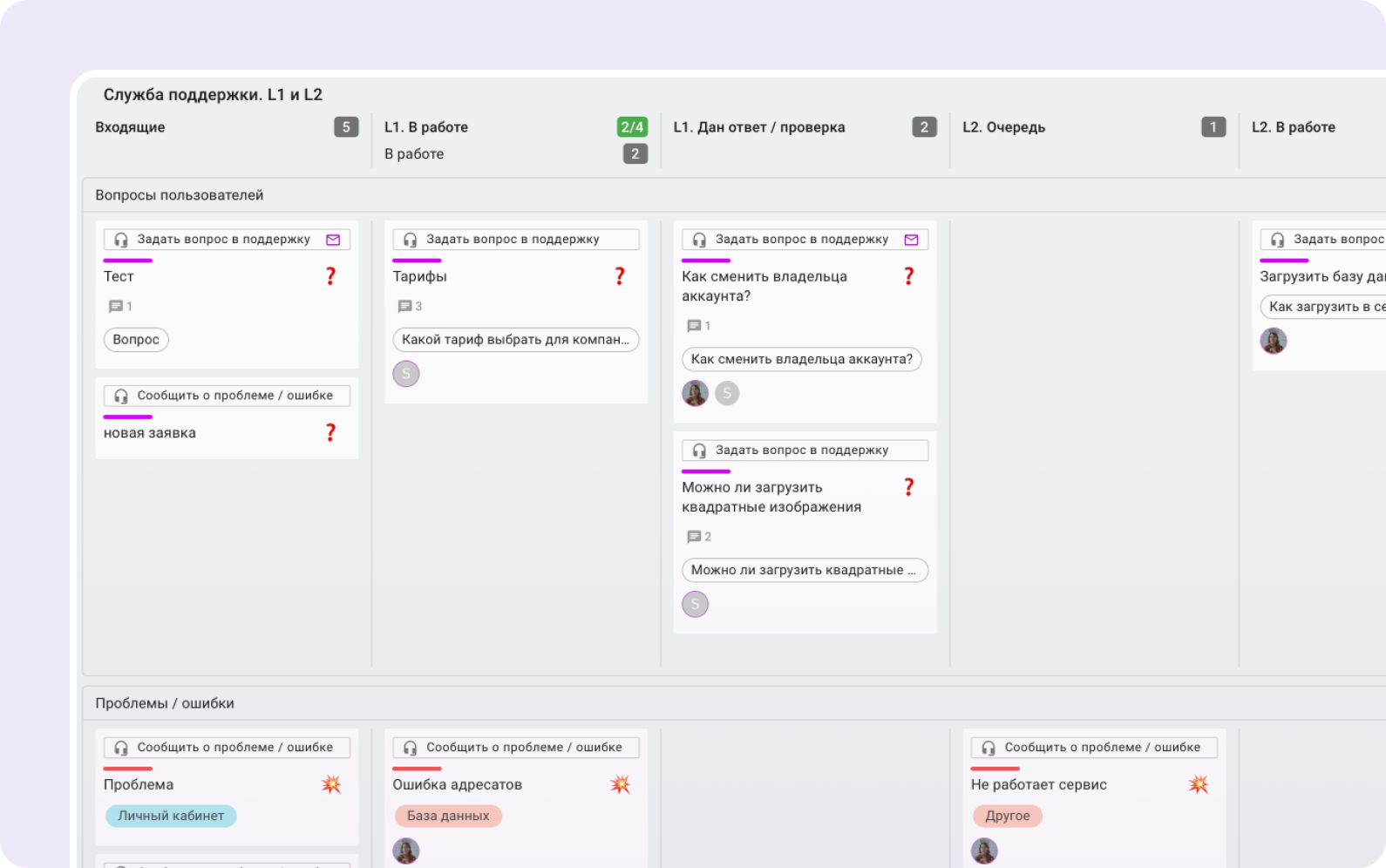Click the headphones icon on новая заявка card
Screen dimensions: 1386x868
121,397
